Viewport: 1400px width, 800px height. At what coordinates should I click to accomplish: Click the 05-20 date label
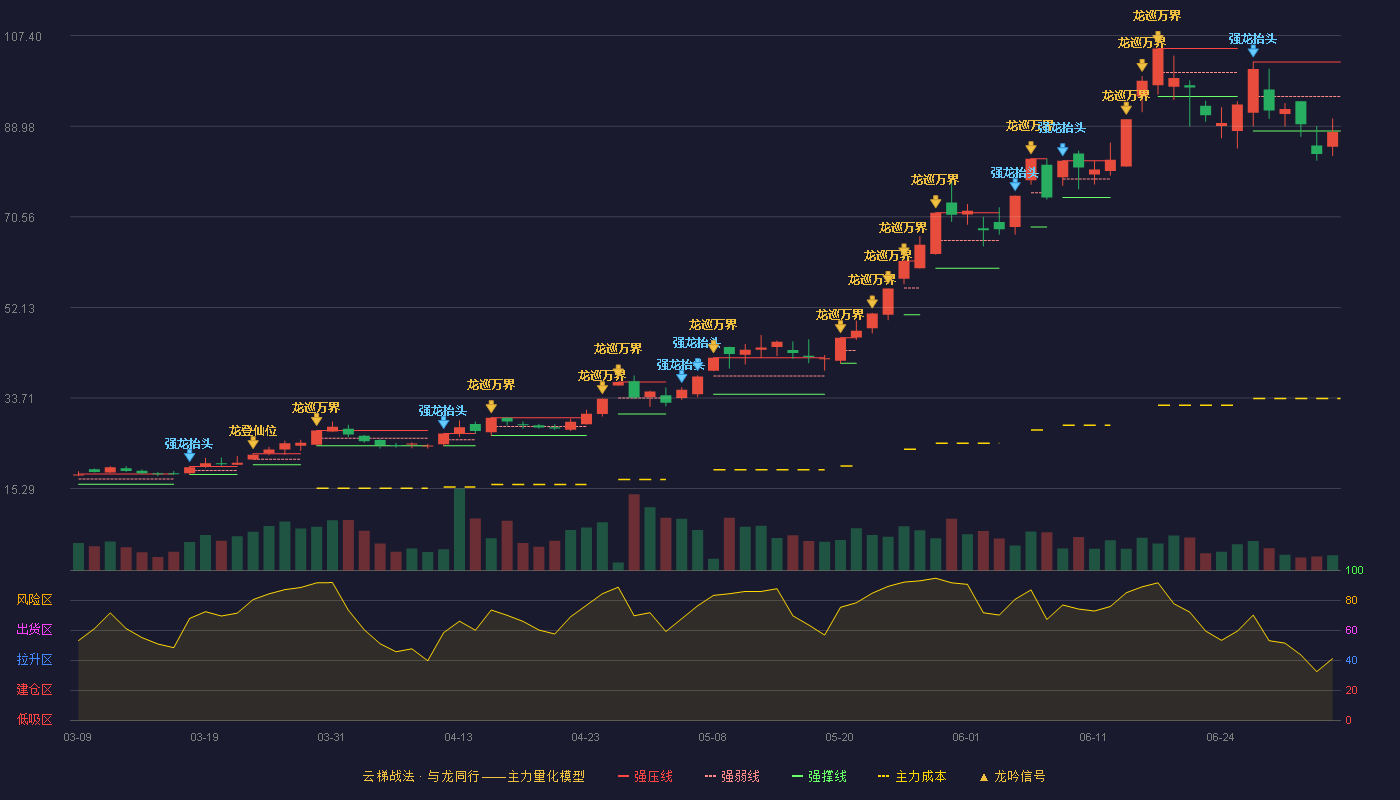pos(840,737)
